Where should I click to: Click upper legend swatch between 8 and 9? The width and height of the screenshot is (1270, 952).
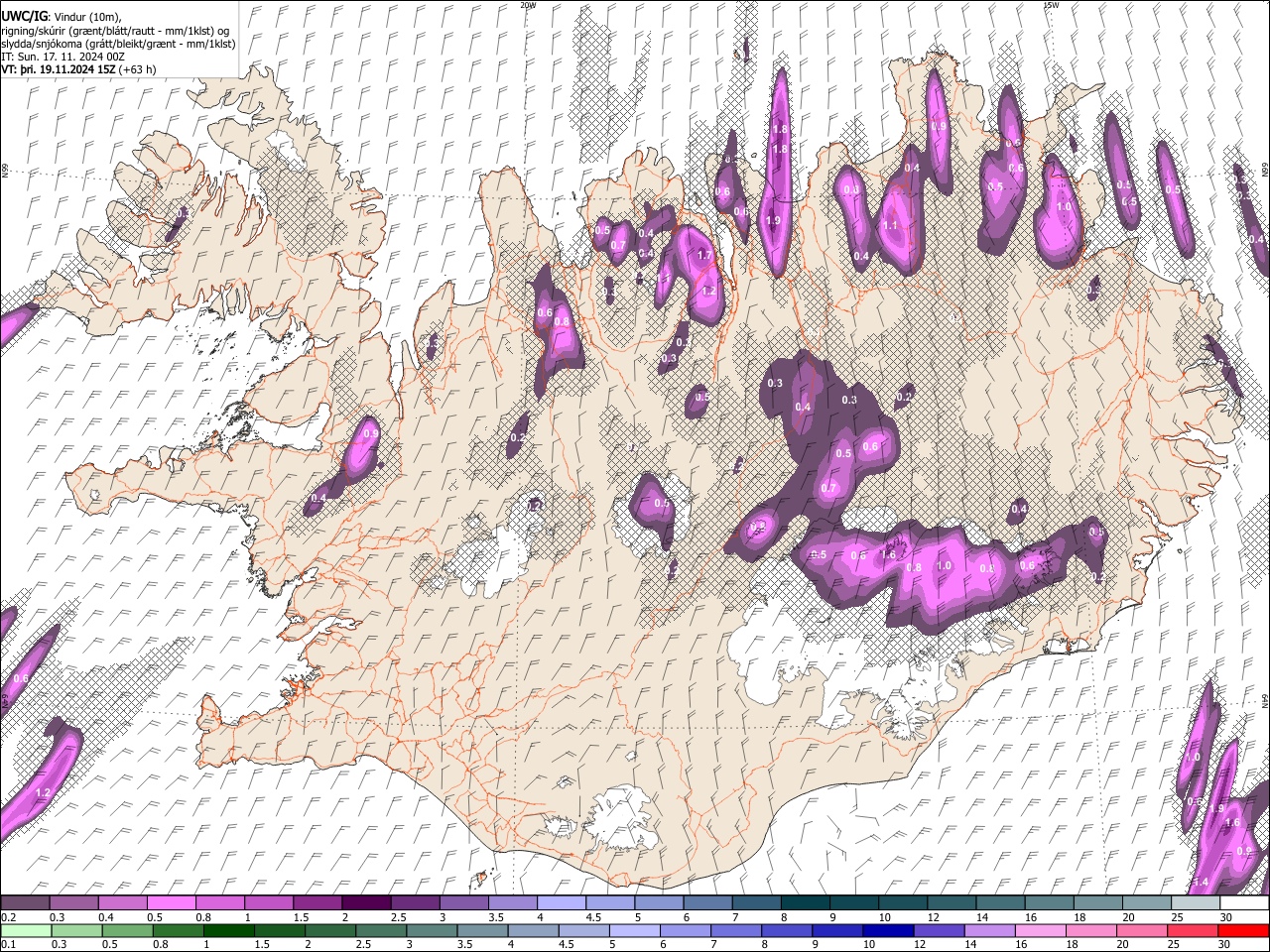coord(804,902)
